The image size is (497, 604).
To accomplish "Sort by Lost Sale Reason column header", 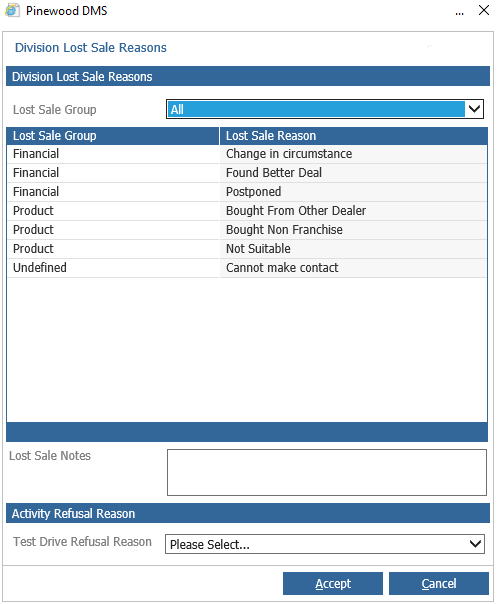I will tap(353, 136).
